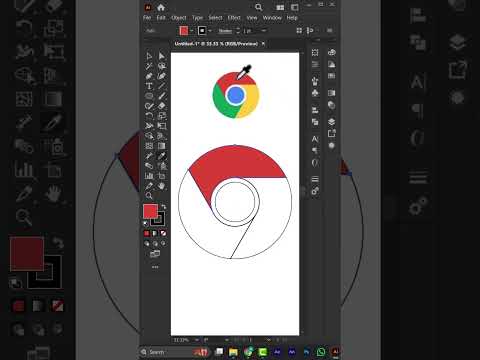This screenshot has width=480, height=360.
Task: Click the Home icon in title bar
Action: point(161,7)
